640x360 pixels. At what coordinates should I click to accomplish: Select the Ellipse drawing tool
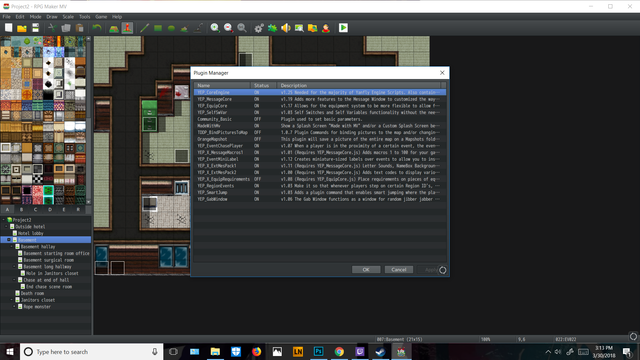click(x=171, y=28)
